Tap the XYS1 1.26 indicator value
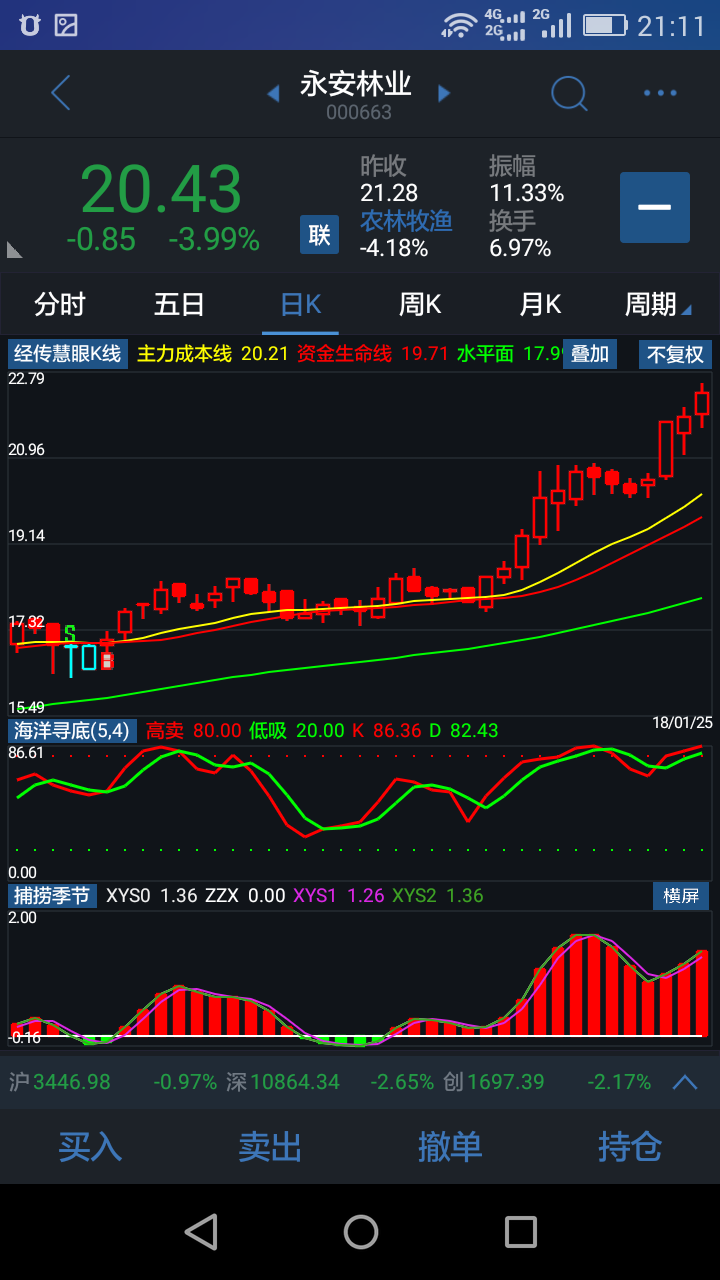Viewport: 720px width, 1280px height. (338, 895)
